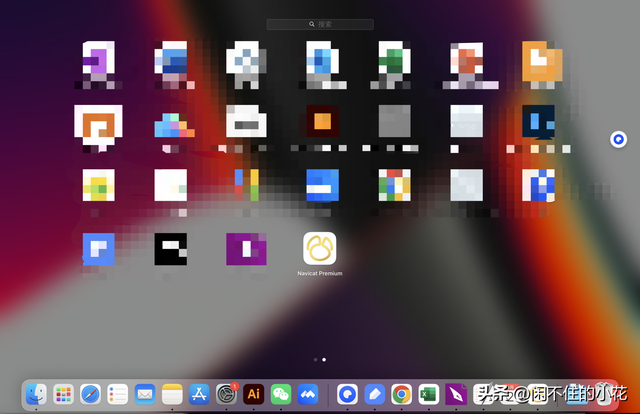
Task: Open WeChat in the Dock
Action: click(x=281, y=394)
